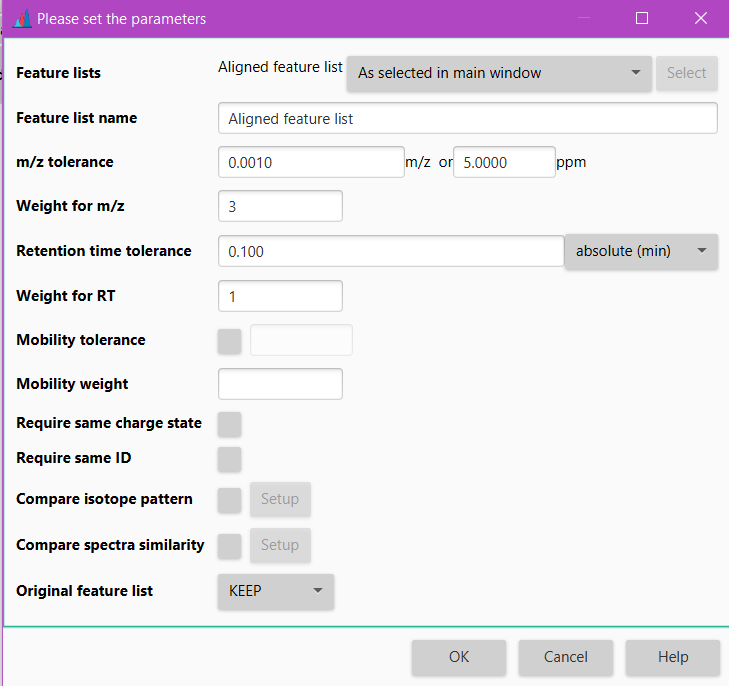
Task: Click the Original feature list label
Action: pyautogui.click(x=84, y=591)
